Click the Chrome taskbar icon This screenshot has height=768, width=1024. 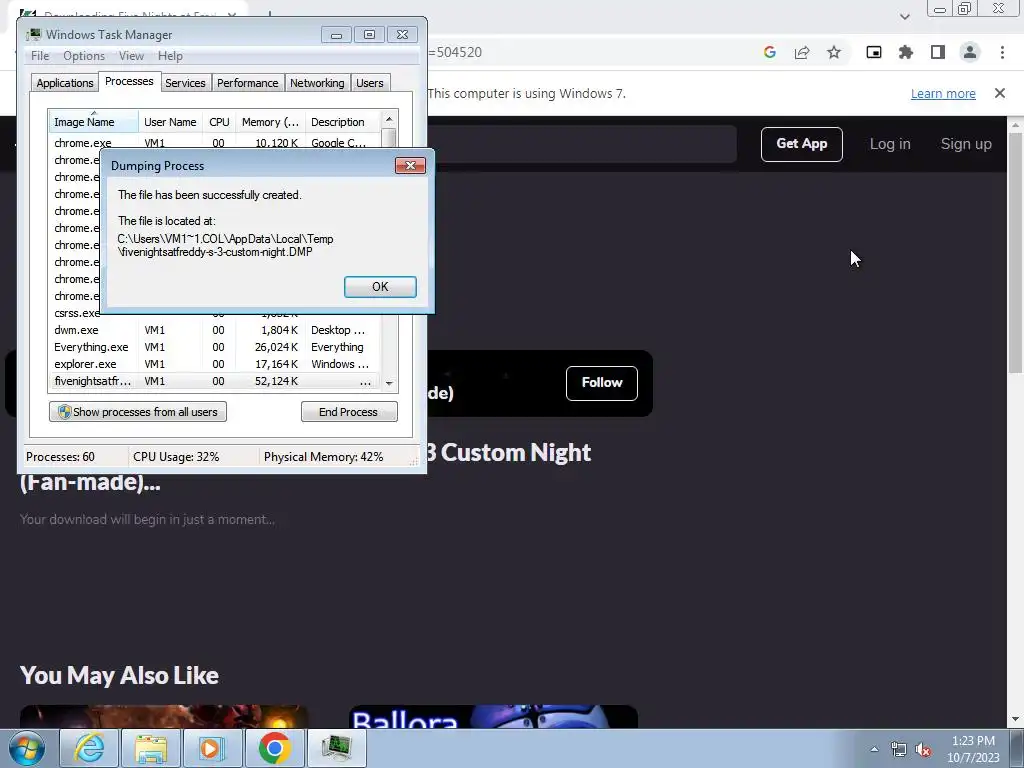pyautogui.click(x=274, y=748)
